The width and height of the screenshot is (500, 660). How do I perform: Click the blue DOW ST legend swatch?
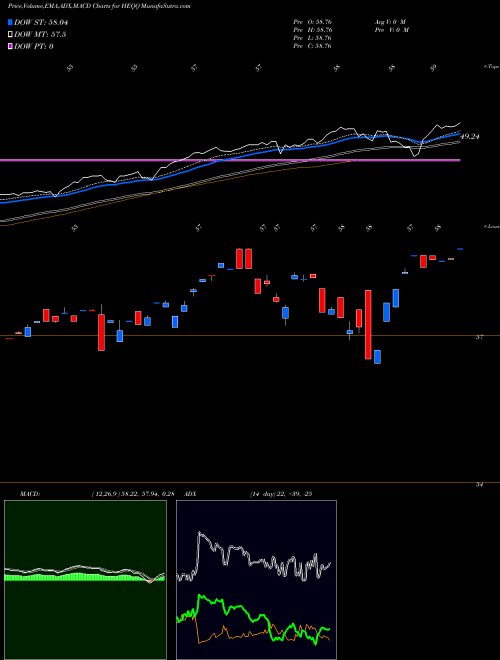[11, 22]
